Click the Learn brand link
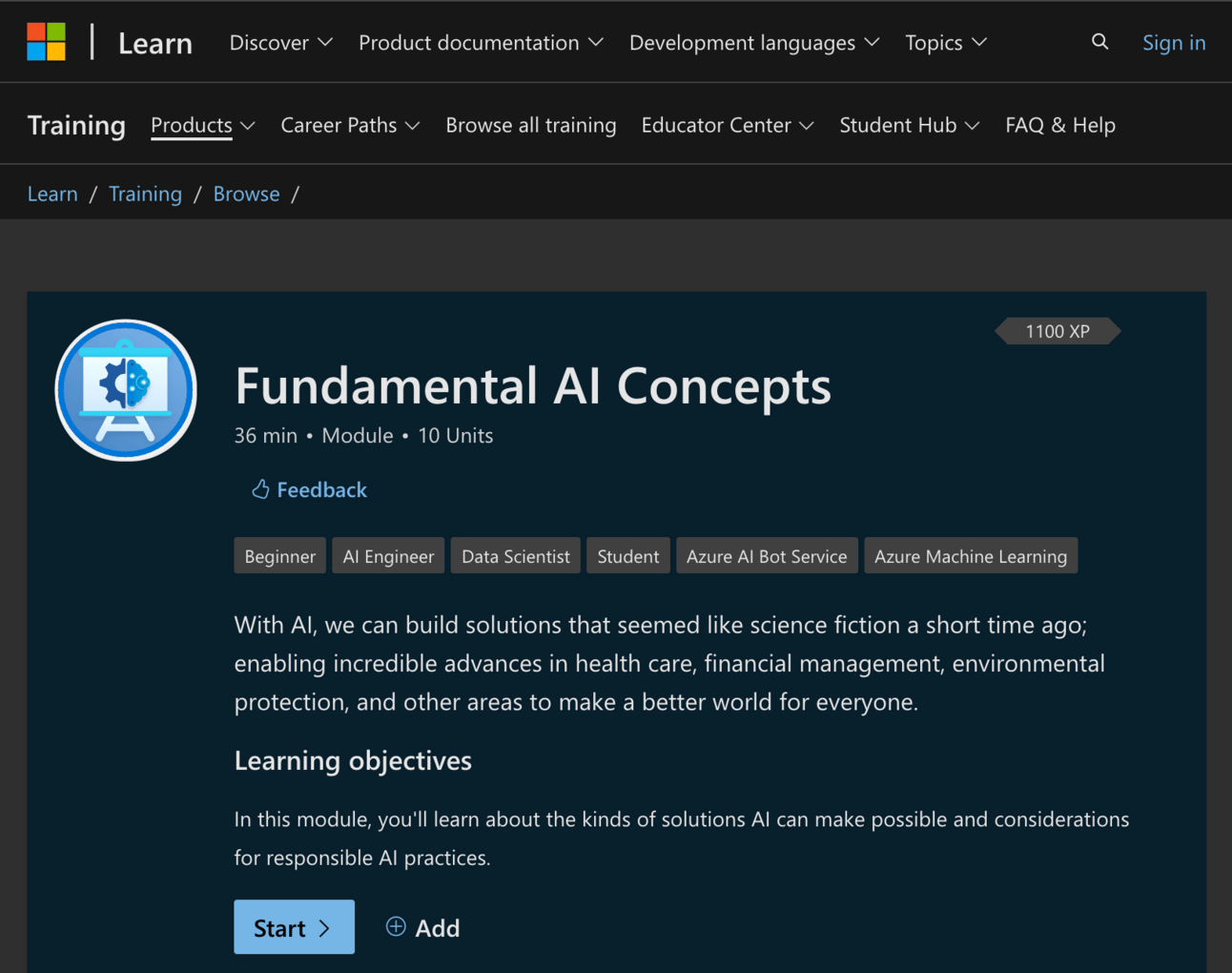 [x=155, y=43]
